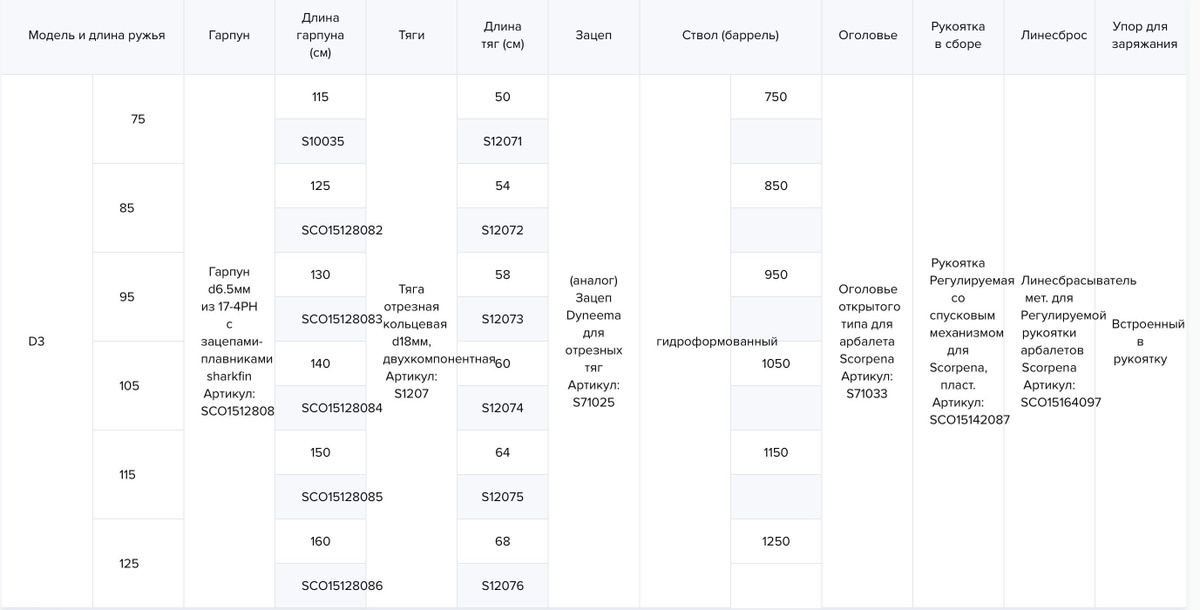Select harpoon length 140 cell
1200x610 pixels.
click(321, 363)
